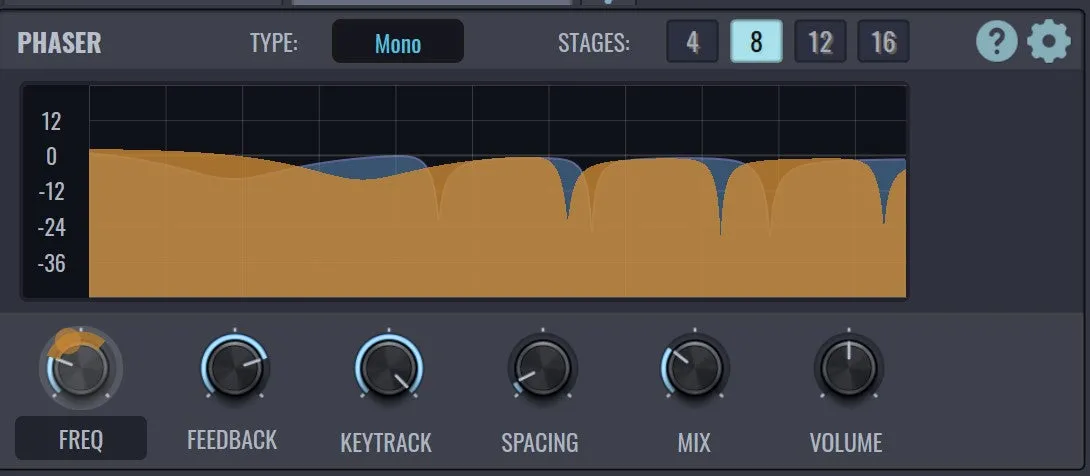
Task: Click the TYPE: label
Action: [x=274, y=43]
